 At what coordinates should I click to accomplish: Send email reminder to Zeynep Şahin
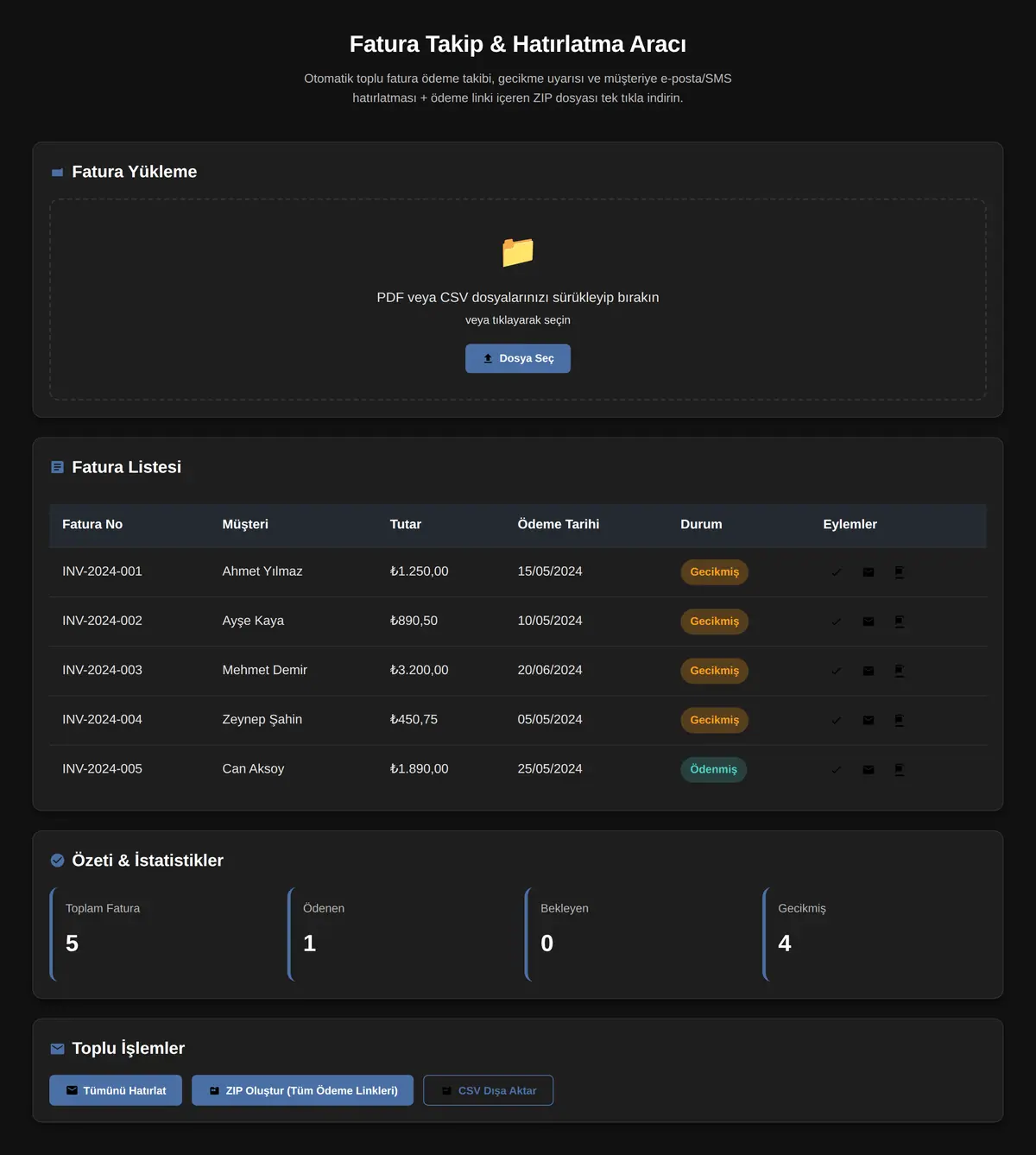tap(869, 720)
